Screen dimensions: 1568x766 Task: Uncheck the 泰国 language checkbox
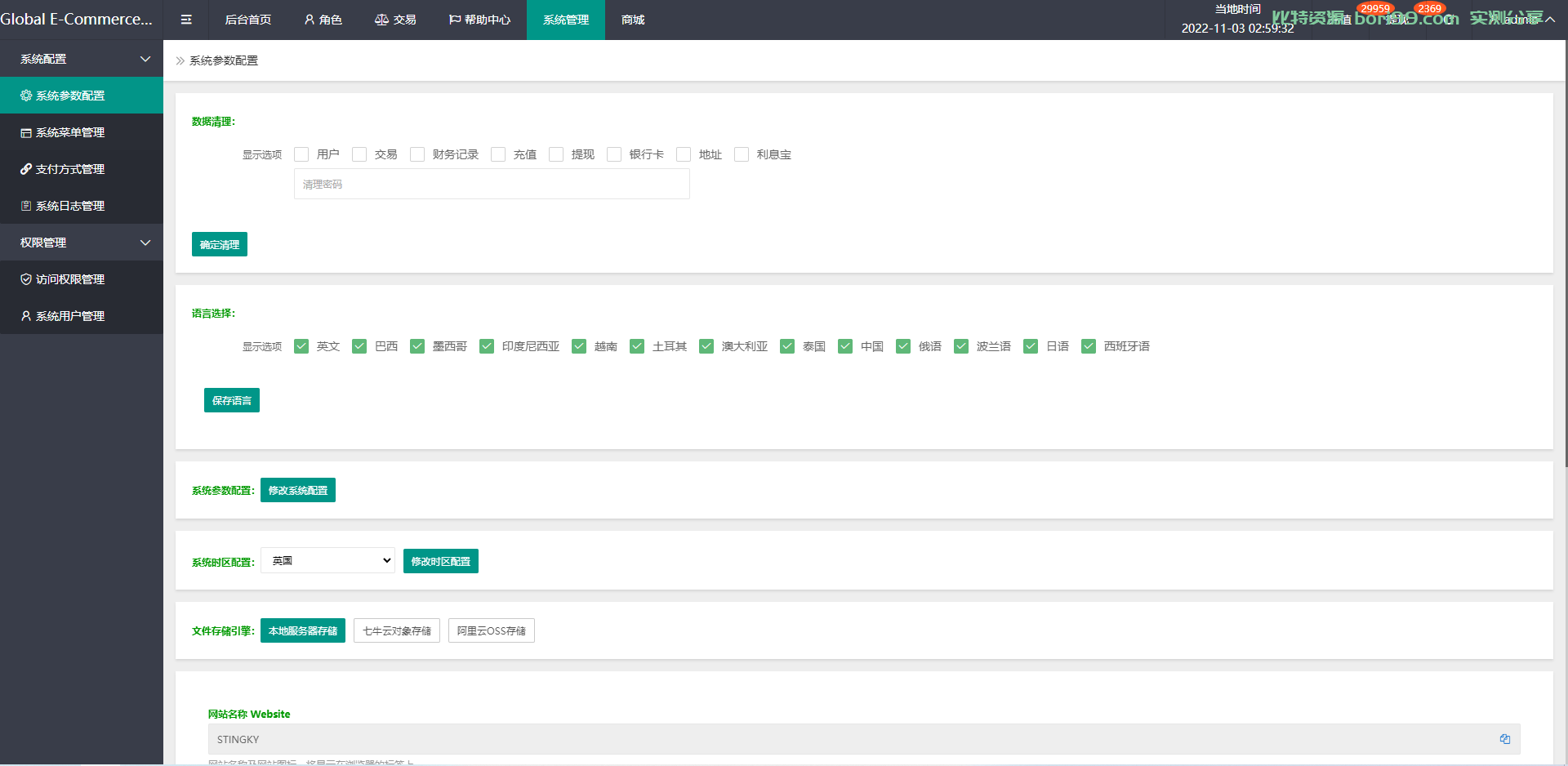coord(787,346)
